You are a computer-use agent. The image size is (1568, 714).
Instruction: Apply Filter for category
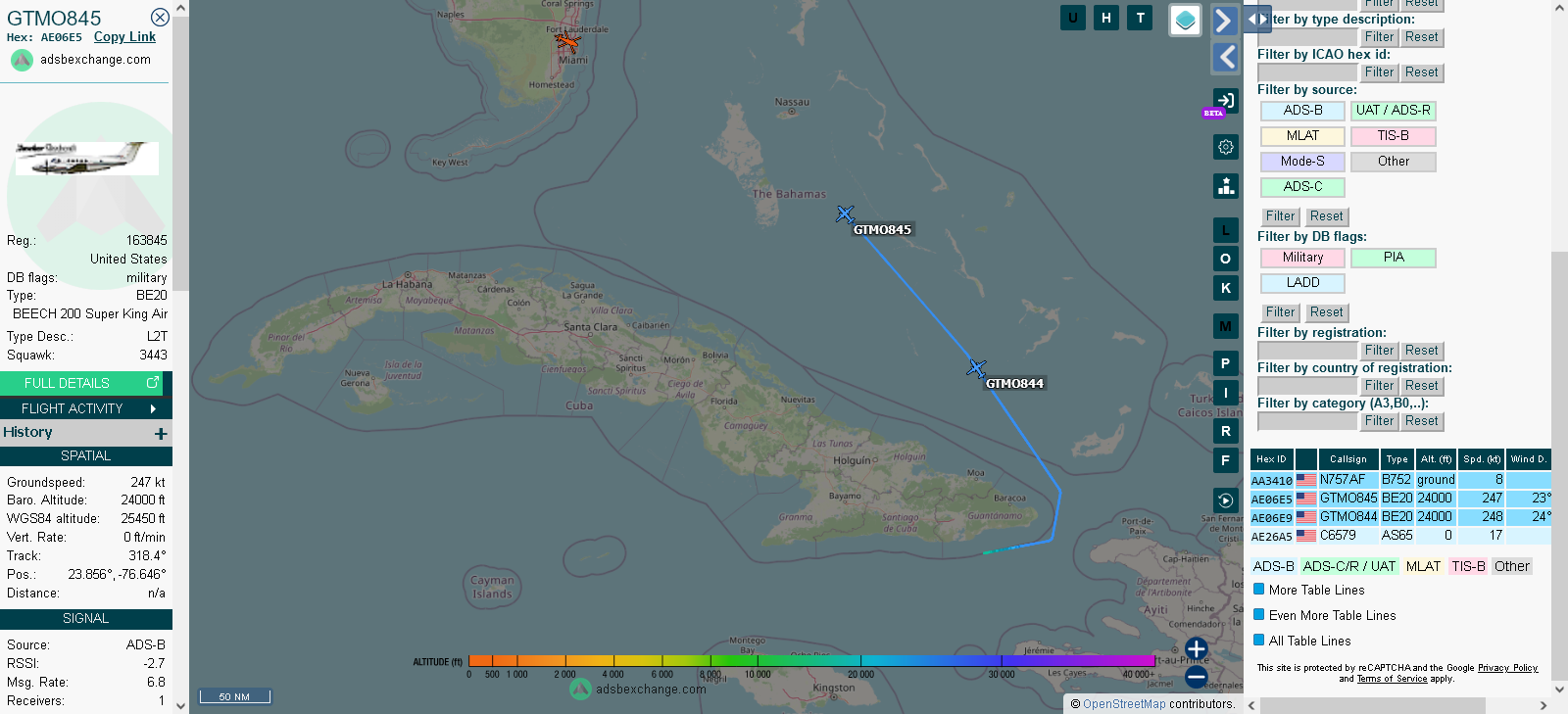pyautogui.click(x=1379, y=421)
